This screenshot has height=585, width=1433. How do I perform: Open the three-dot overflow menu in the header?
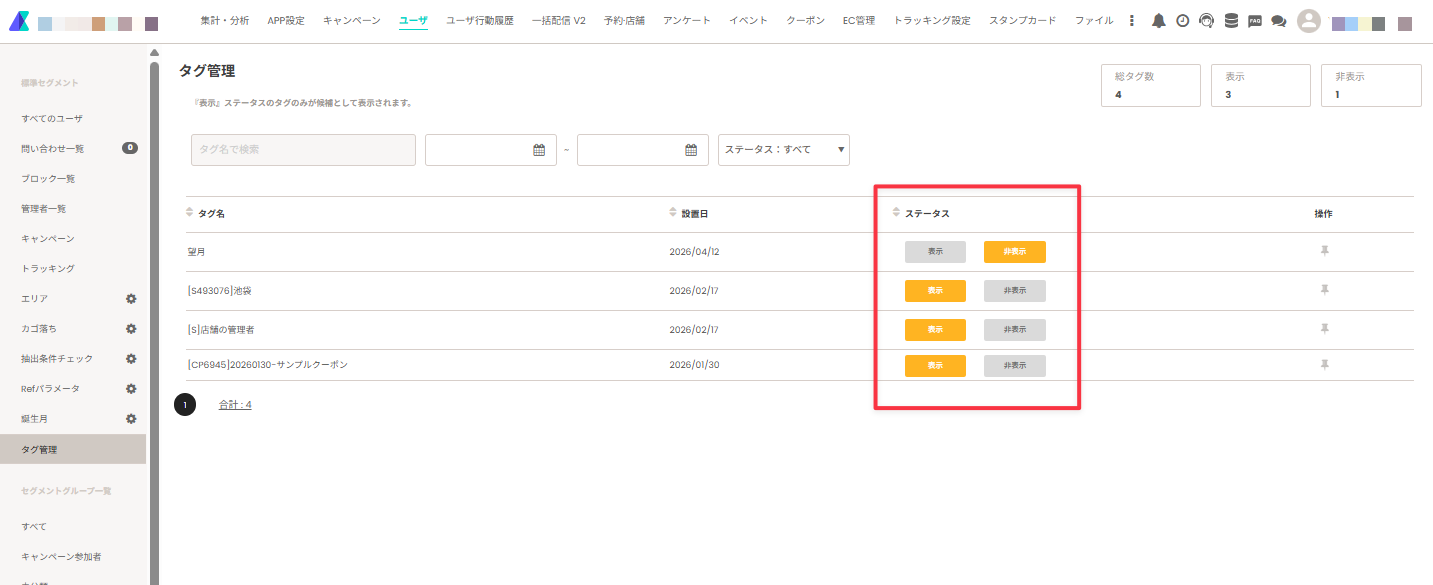point(1131,21)
